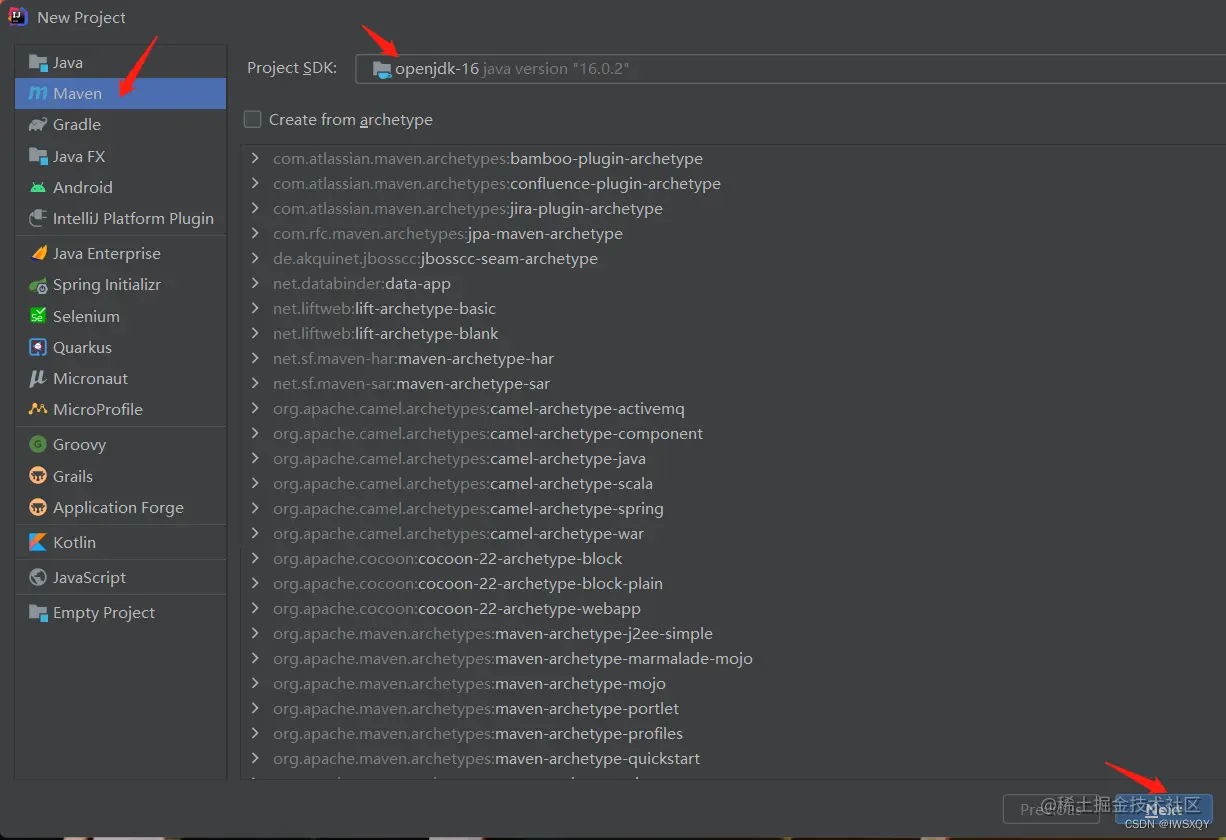Choose Kotlin project type label

point(75,542)
